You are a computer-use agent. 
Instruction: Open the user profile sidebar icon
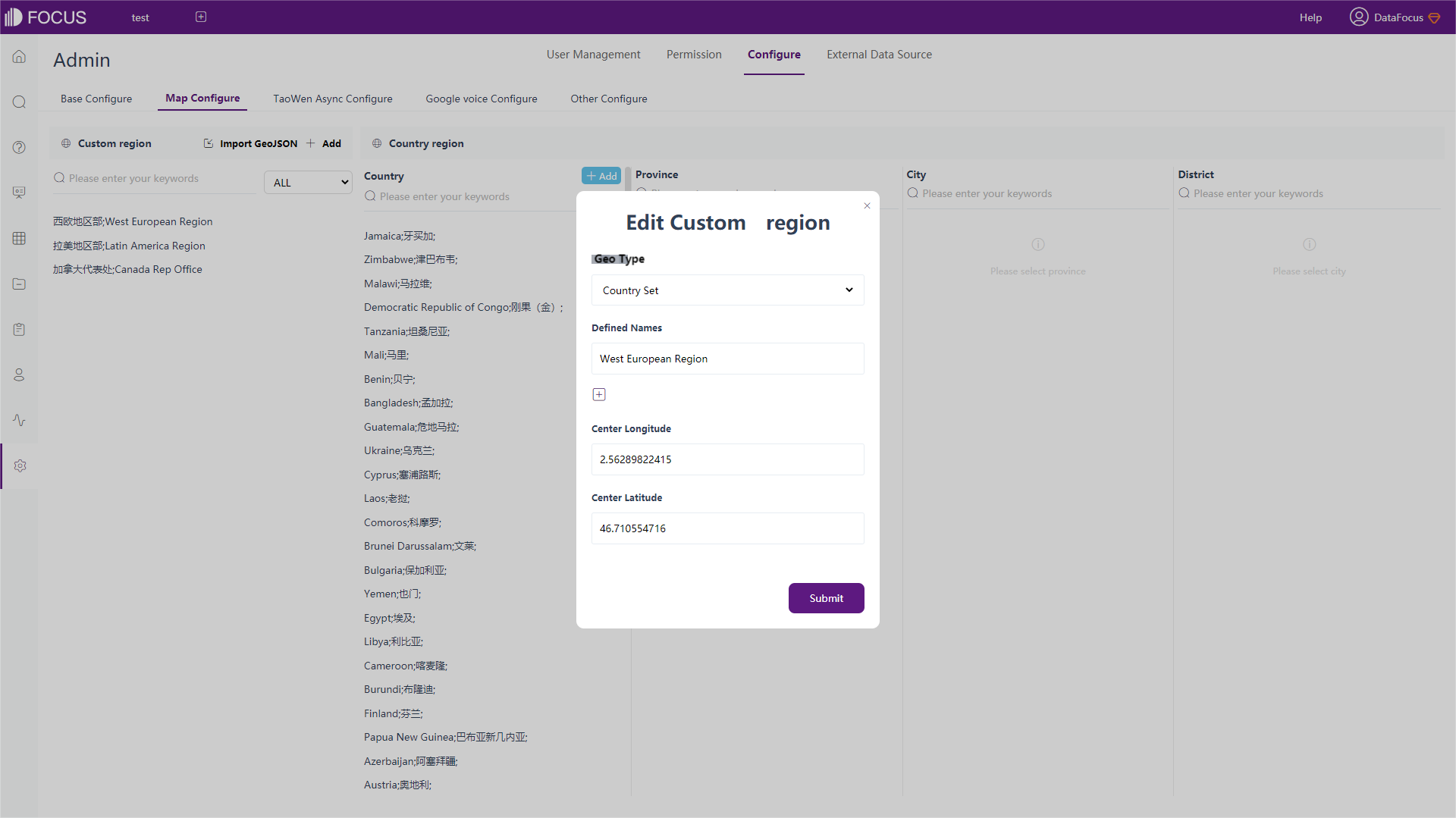coord(19,375)
